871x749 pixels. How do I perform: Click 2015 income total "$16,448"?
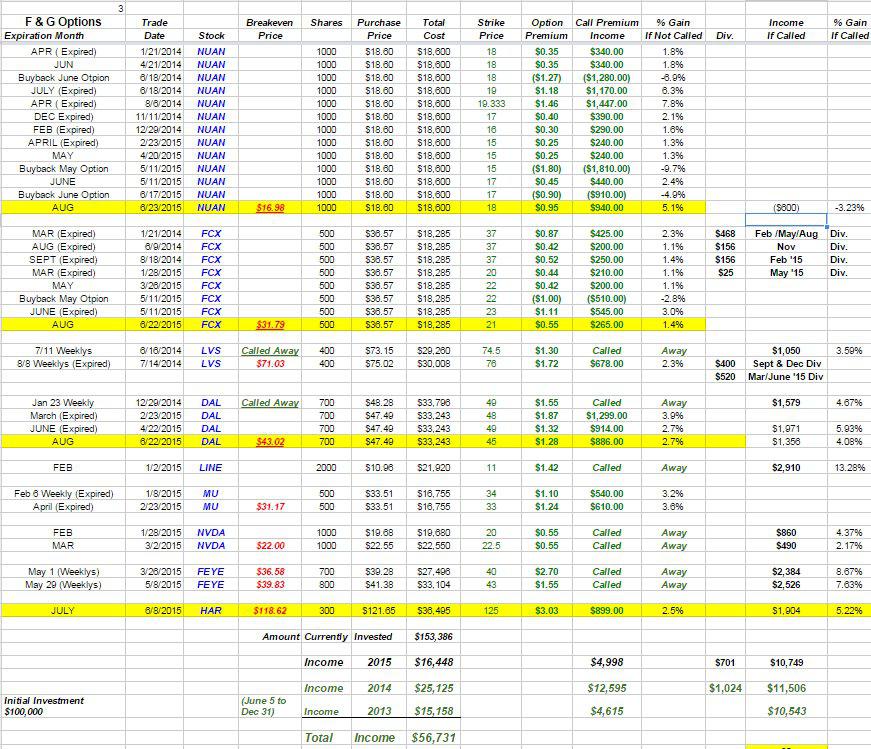click(434, 662)
